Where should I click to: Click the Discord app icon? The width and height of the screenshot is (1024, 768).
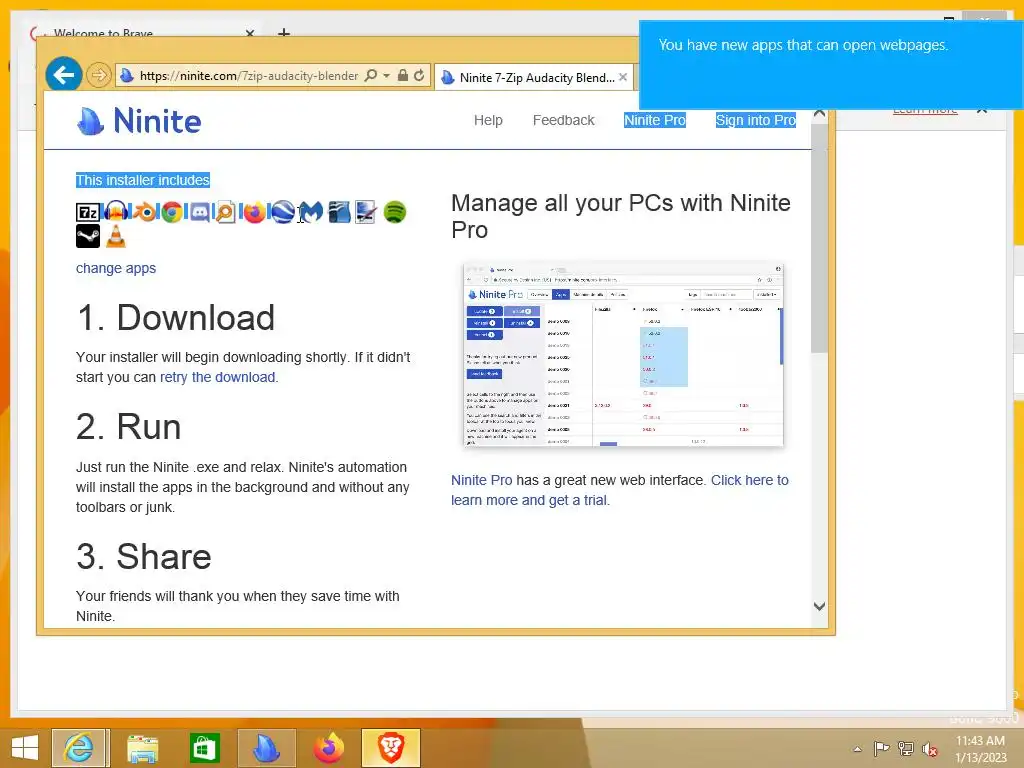(200, 212)
